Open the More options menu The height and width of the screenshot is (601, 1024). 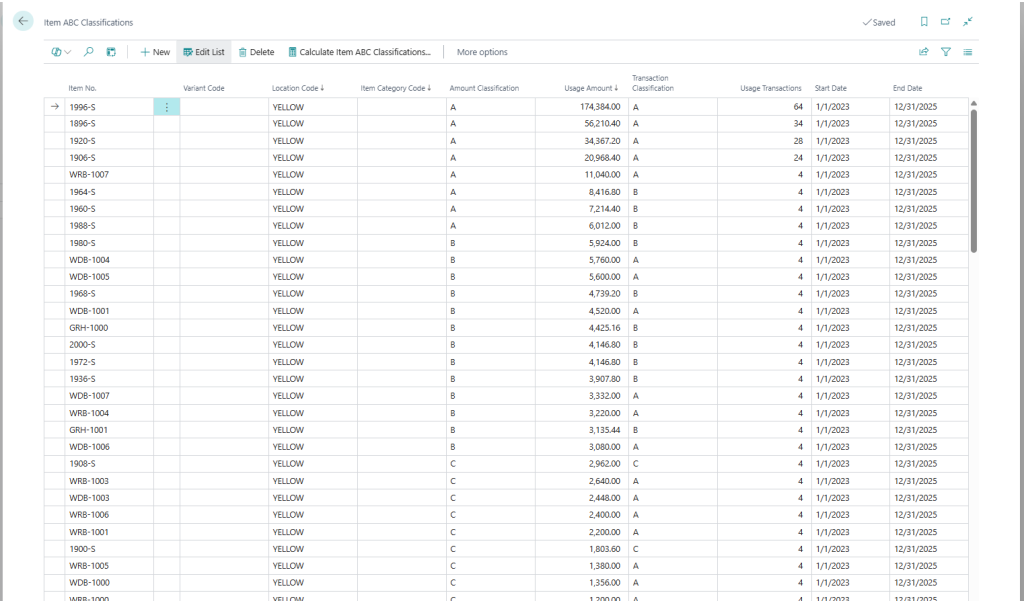pos(482,52)
